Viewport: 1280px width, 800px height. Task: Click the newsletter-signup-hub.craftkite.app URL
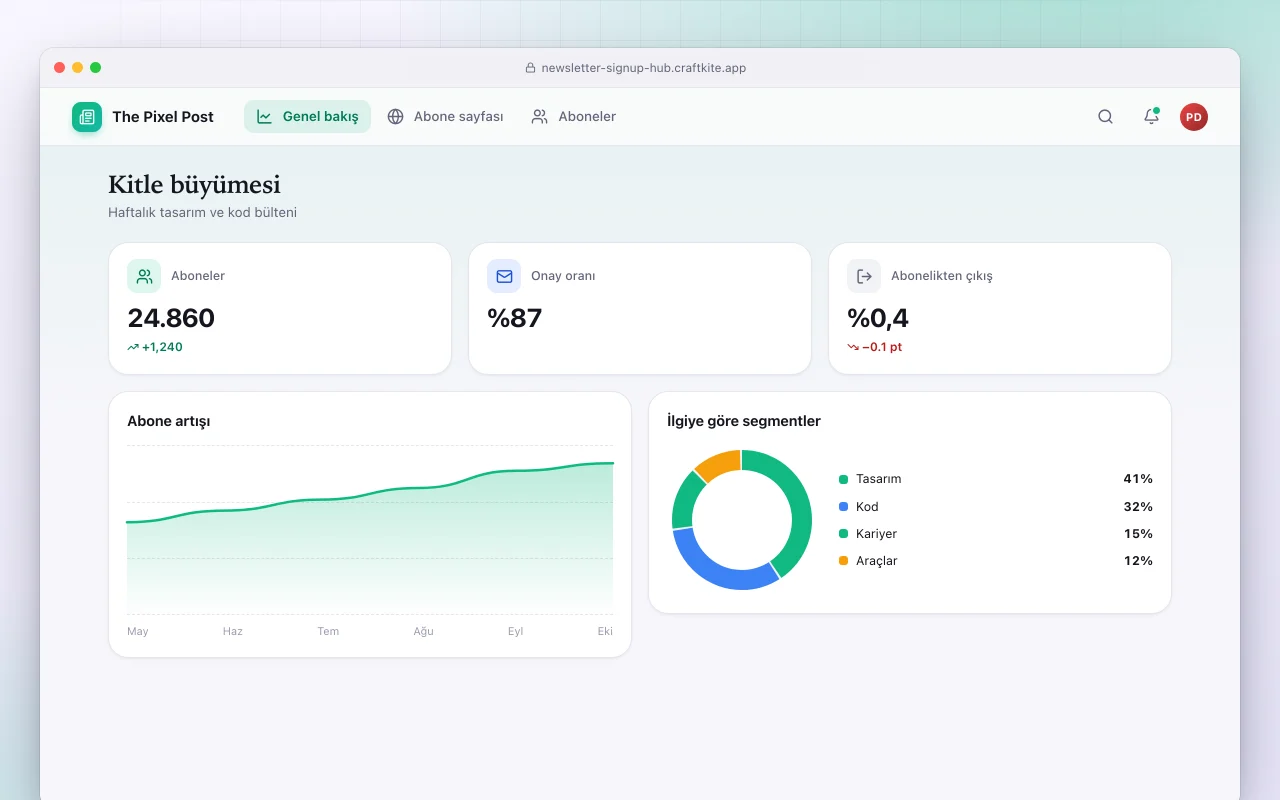(x=644, y=68)
